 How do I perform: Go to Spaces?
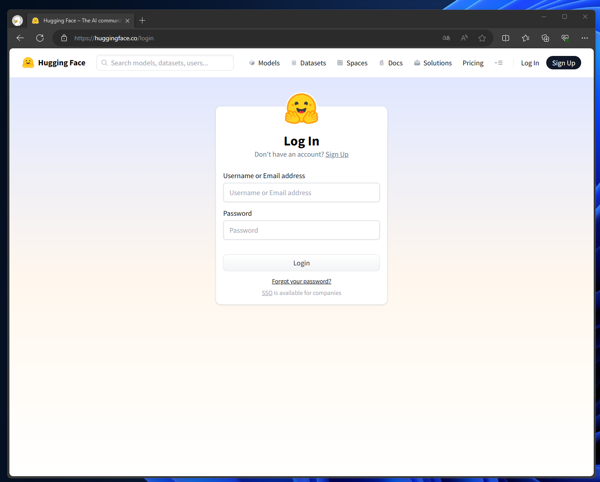352,63
